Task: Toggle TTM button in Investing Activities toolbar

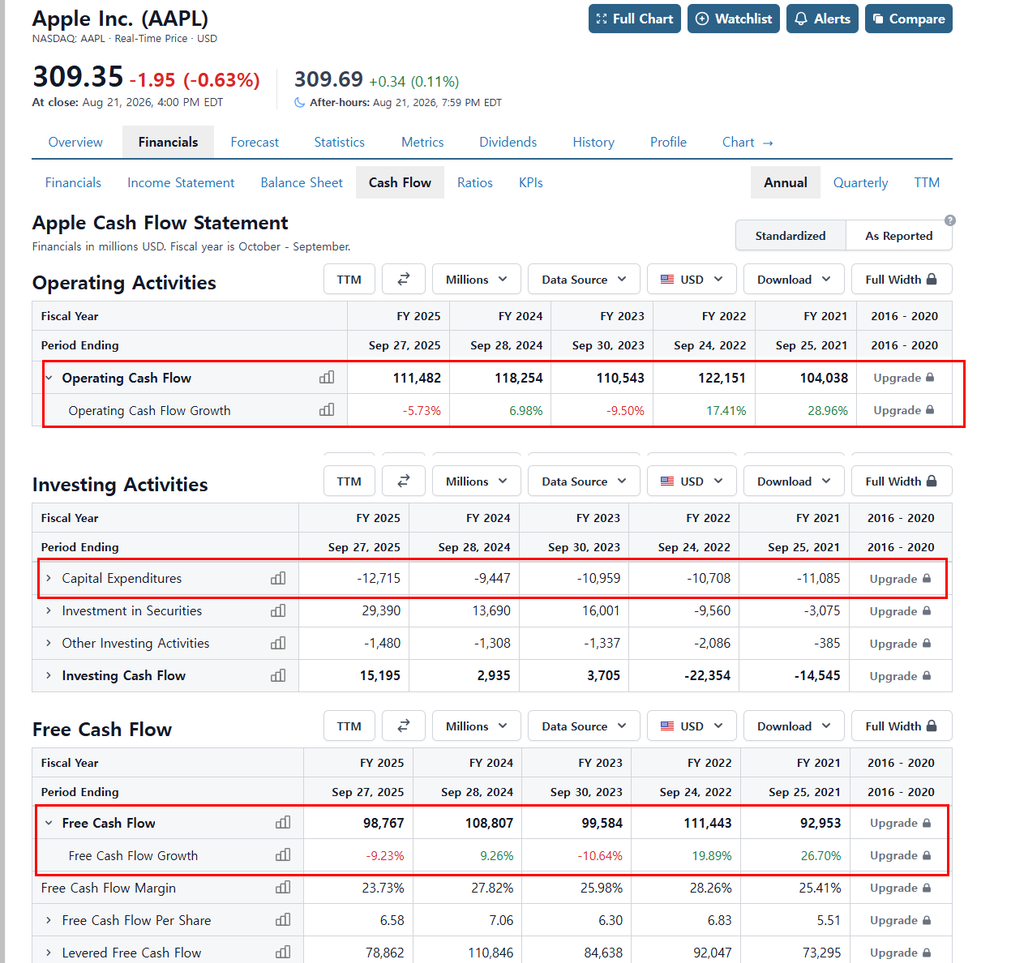Action: click(x=349, y=481)
